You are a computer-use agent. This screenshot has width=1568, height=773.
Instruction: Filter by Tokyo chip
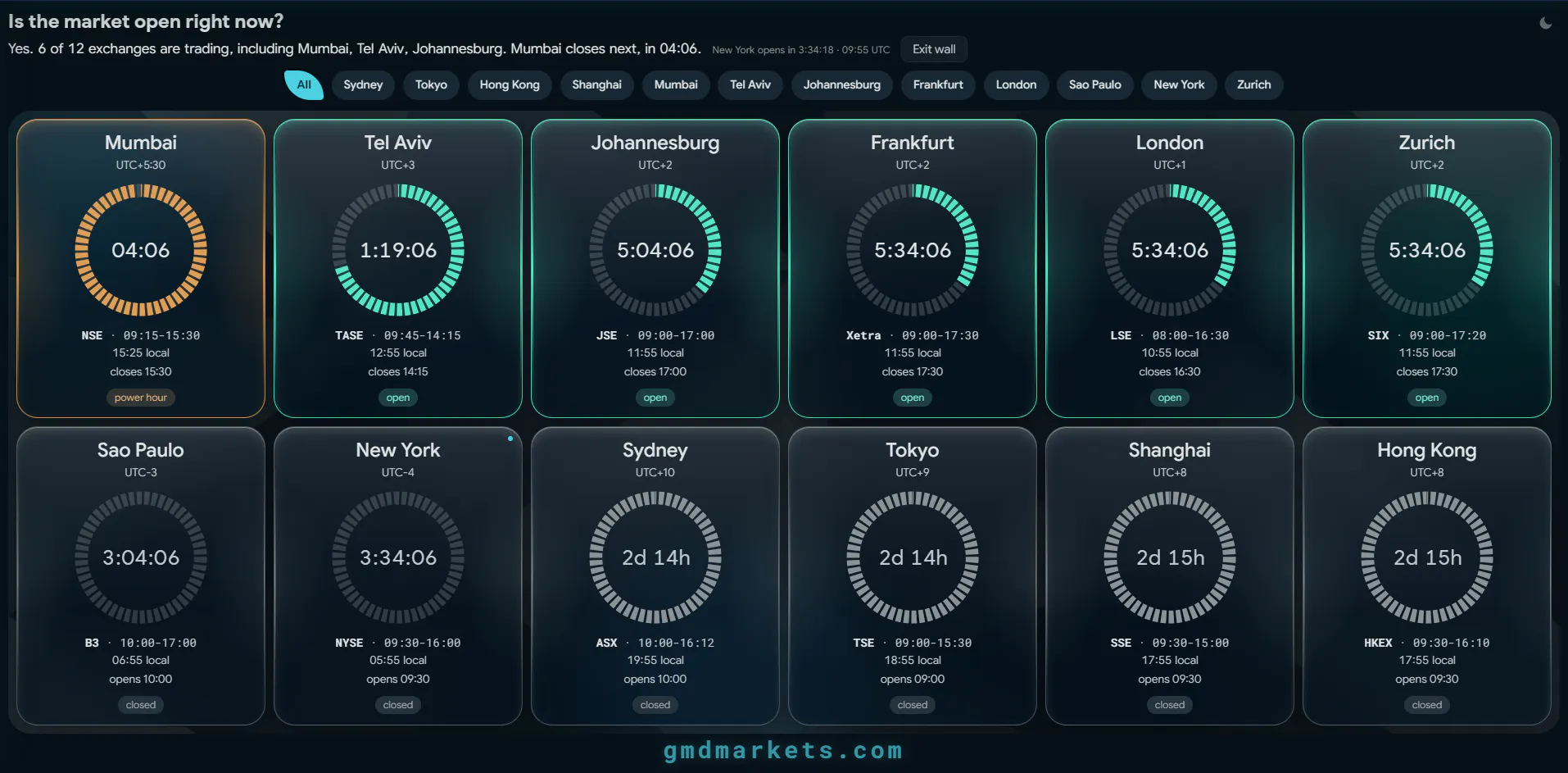tap(431, 84)
